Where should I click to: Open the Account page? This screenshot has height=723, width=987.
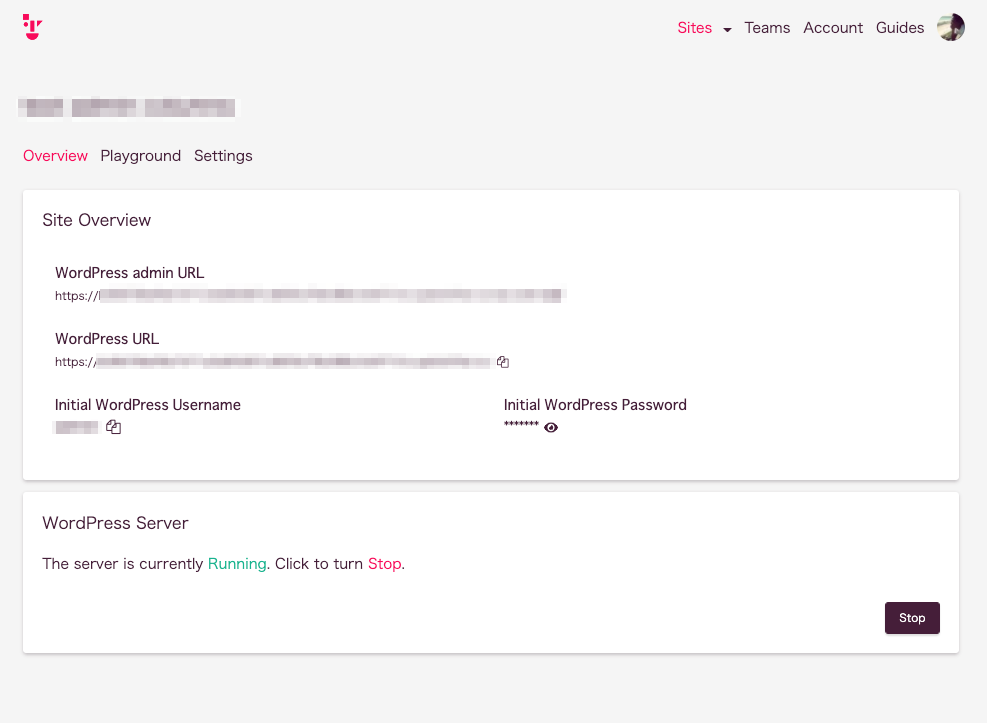833,28
